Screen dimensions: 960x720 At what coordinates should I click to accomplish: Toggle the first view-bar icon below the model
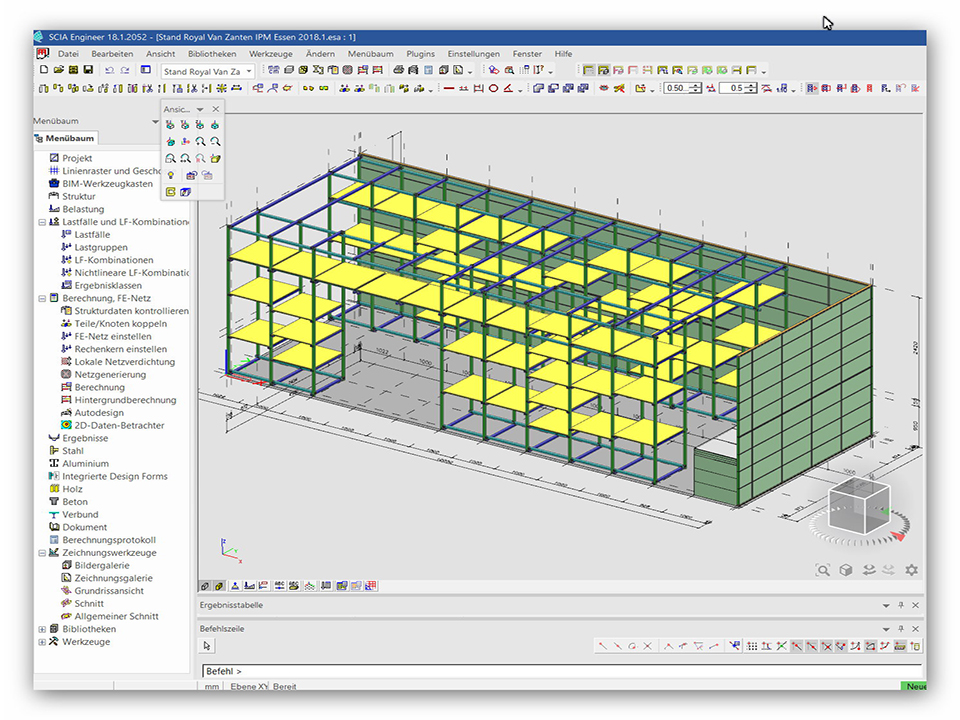tap(205, 586)
